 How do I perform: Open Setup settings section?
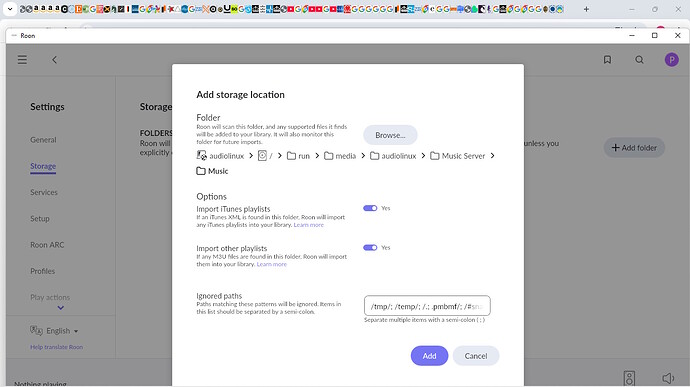[40, 218]
